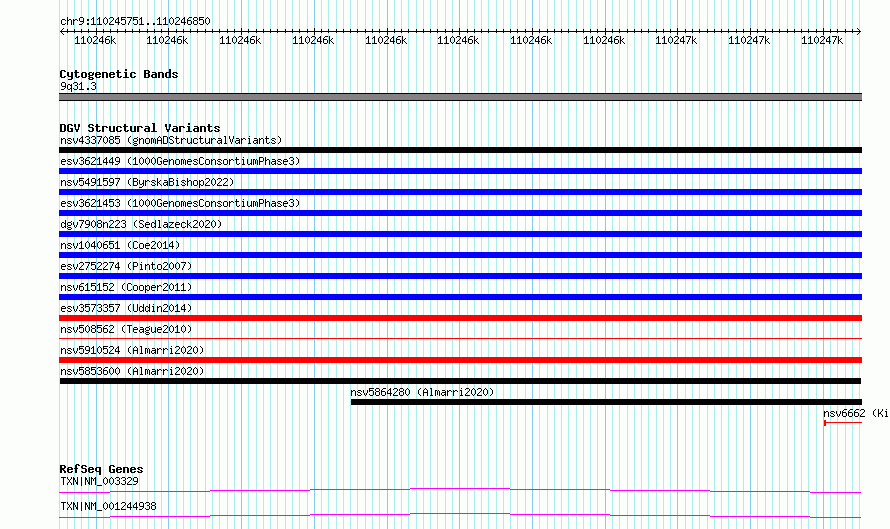Select the blue bar under esv2752274
The image size is (890, 529).
point(460,276)
